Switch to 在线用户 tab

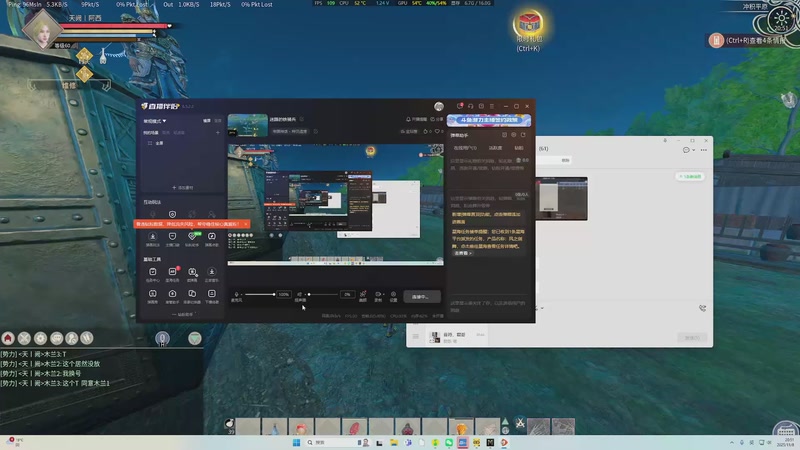click(x=465, y=148)
